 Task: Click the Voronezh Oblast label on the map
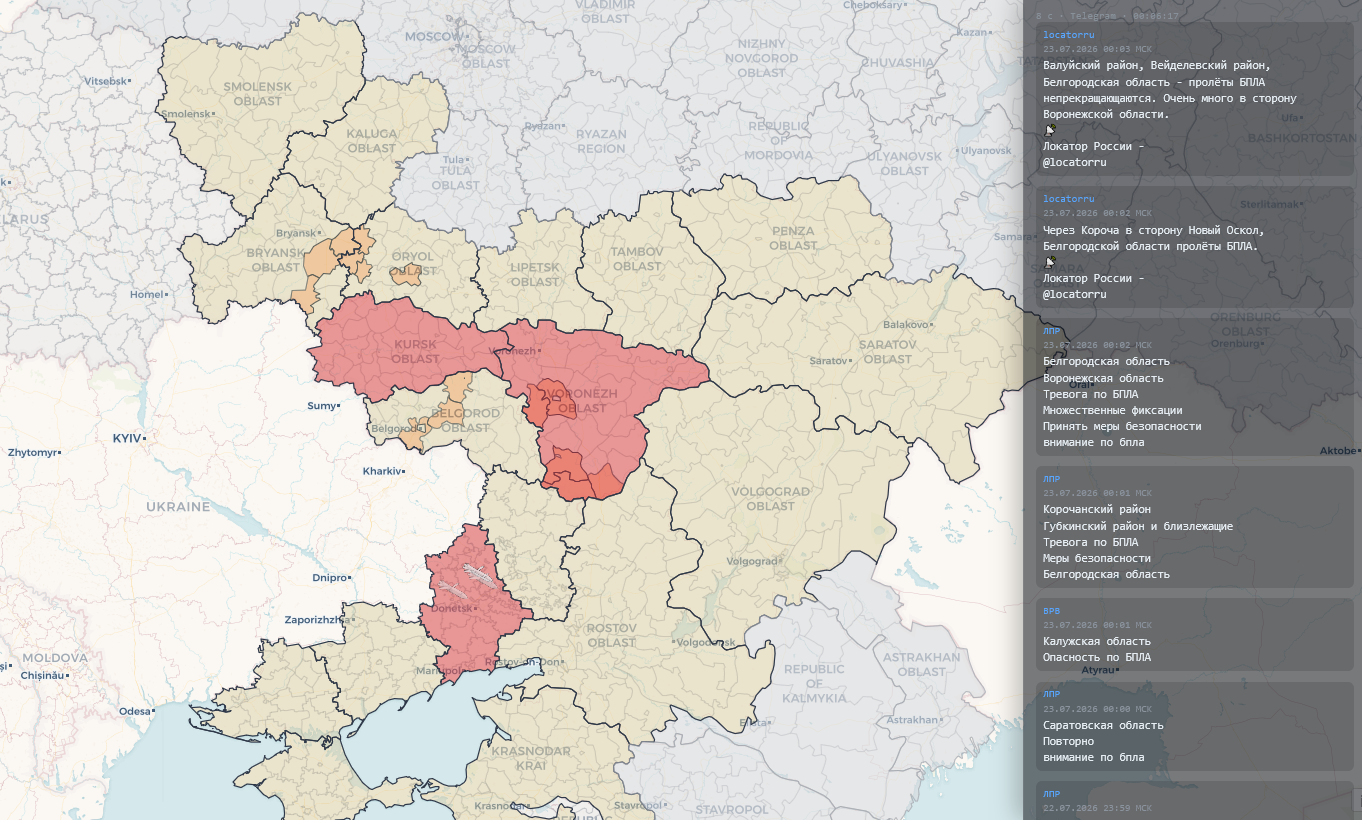(581, 401)
